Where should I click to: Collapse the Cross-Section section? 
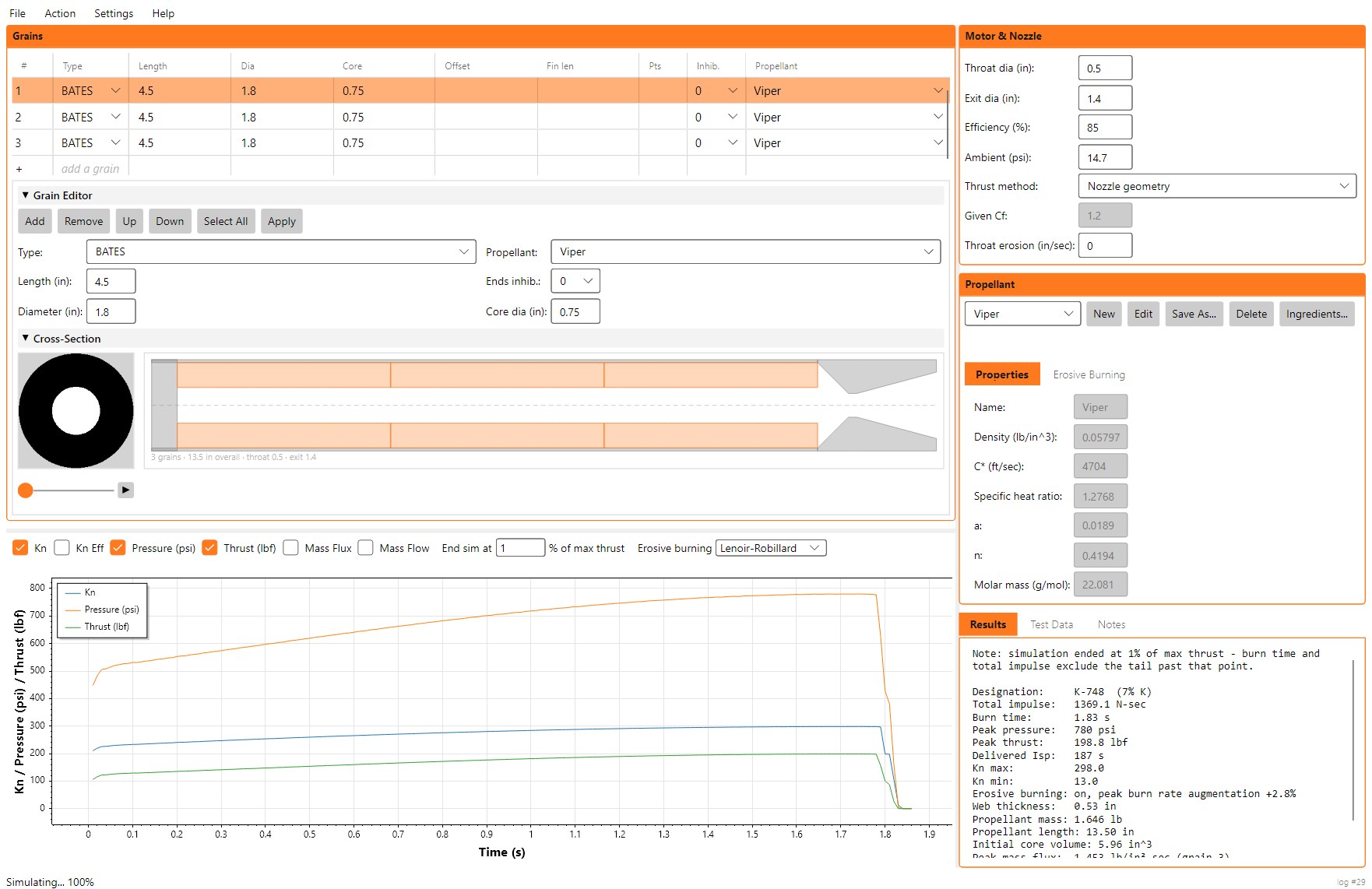pyautogui.click(x=26, y=339)
